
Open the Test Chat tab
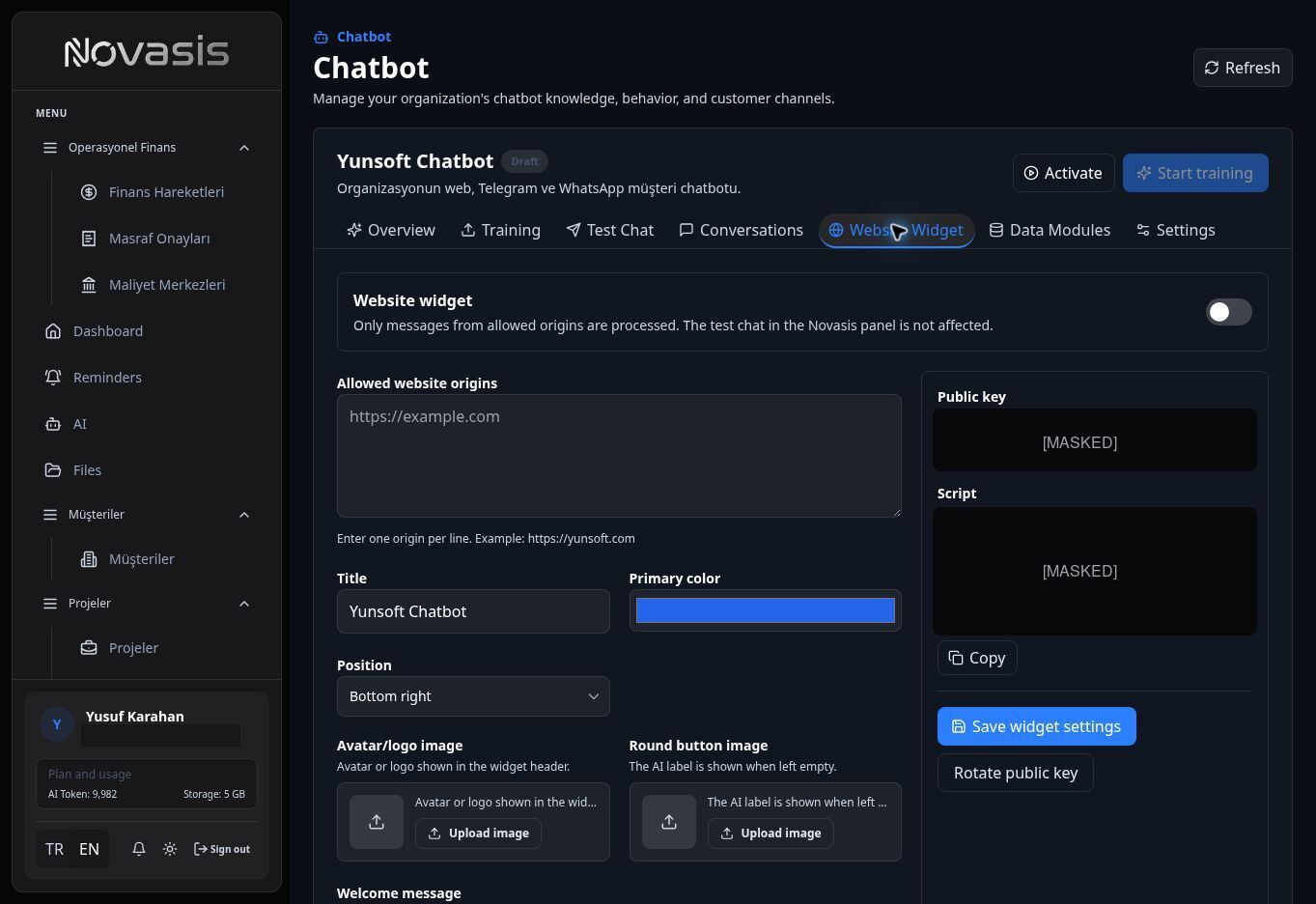click(x=610, y=230)
